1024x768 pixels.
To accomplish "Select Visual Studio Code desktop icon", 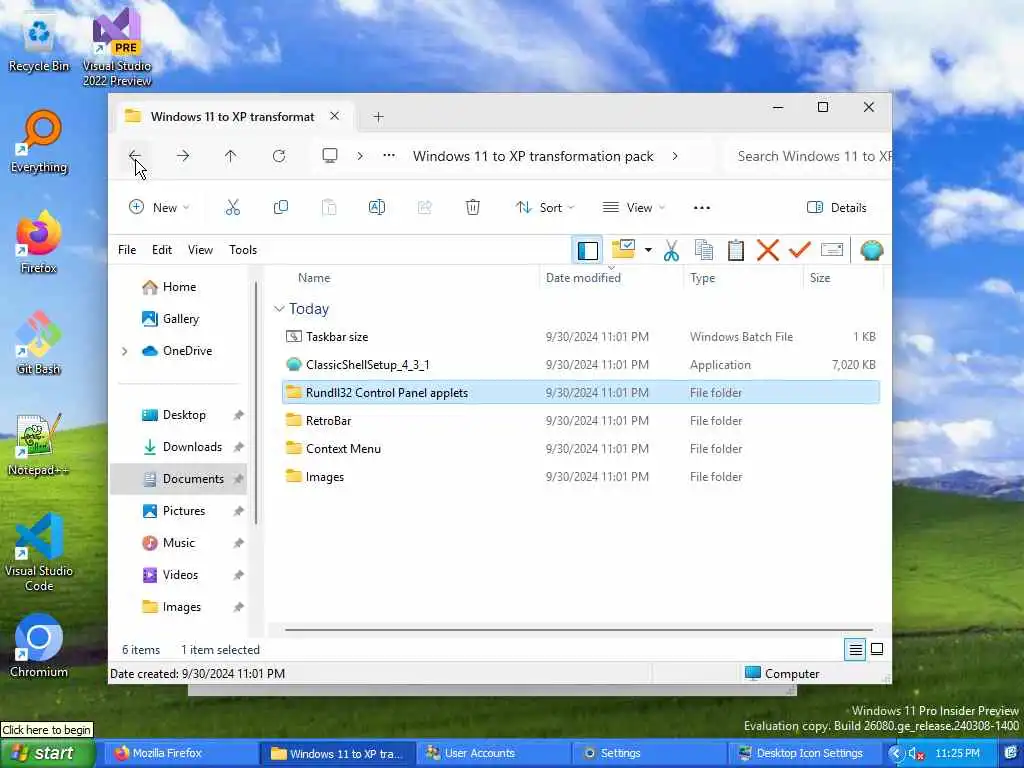I will 39,552.
